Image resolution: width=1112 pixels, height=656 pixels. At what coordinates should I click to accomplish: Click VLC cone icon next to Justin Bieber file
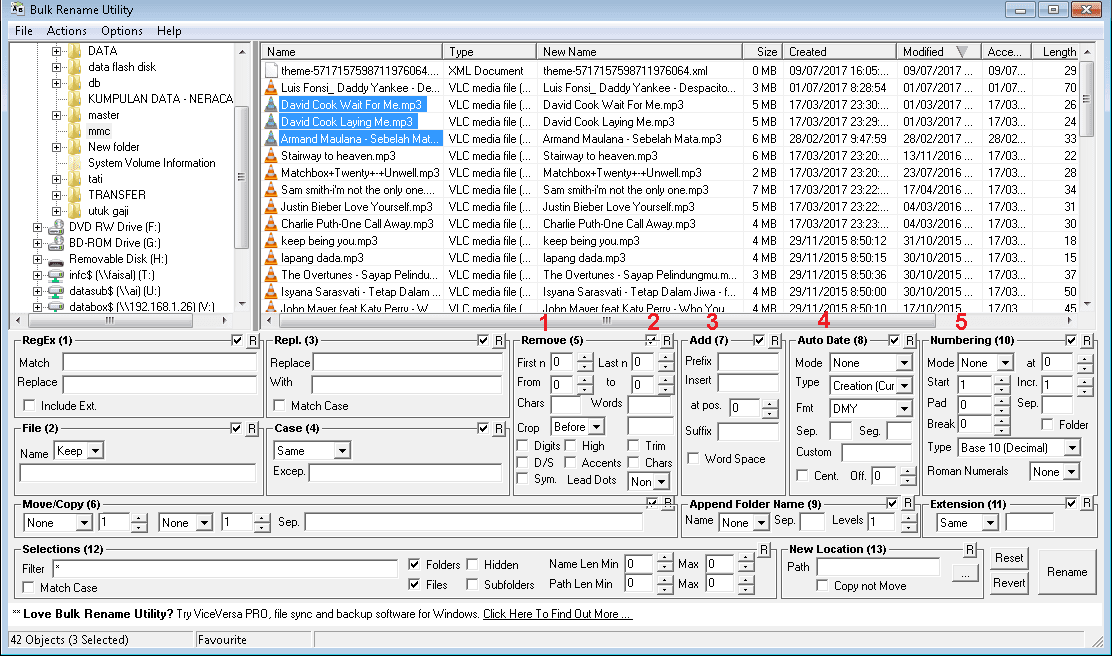(x=270, y=206)
